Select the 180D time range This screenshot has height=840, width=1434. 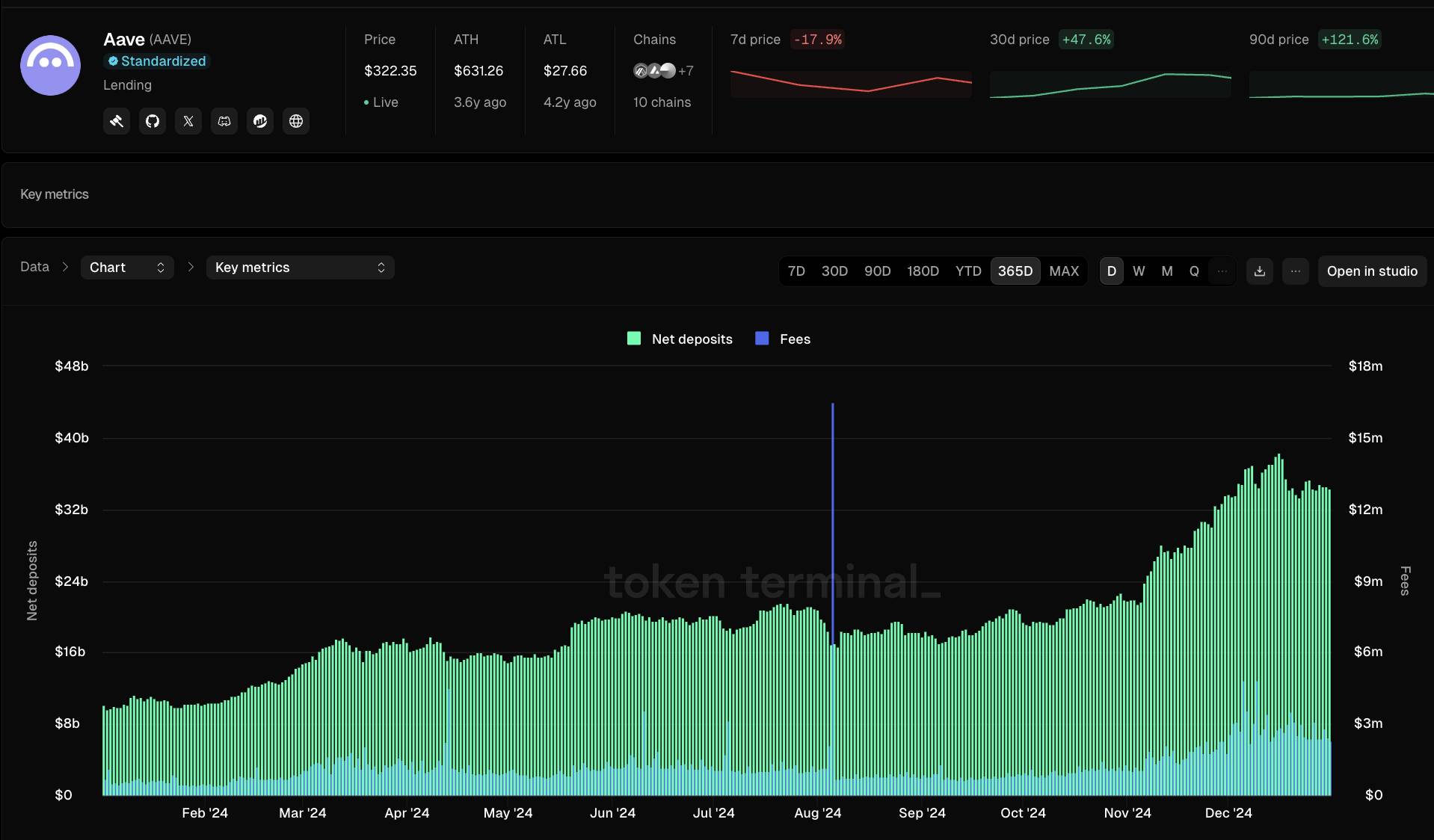point(923,271)
